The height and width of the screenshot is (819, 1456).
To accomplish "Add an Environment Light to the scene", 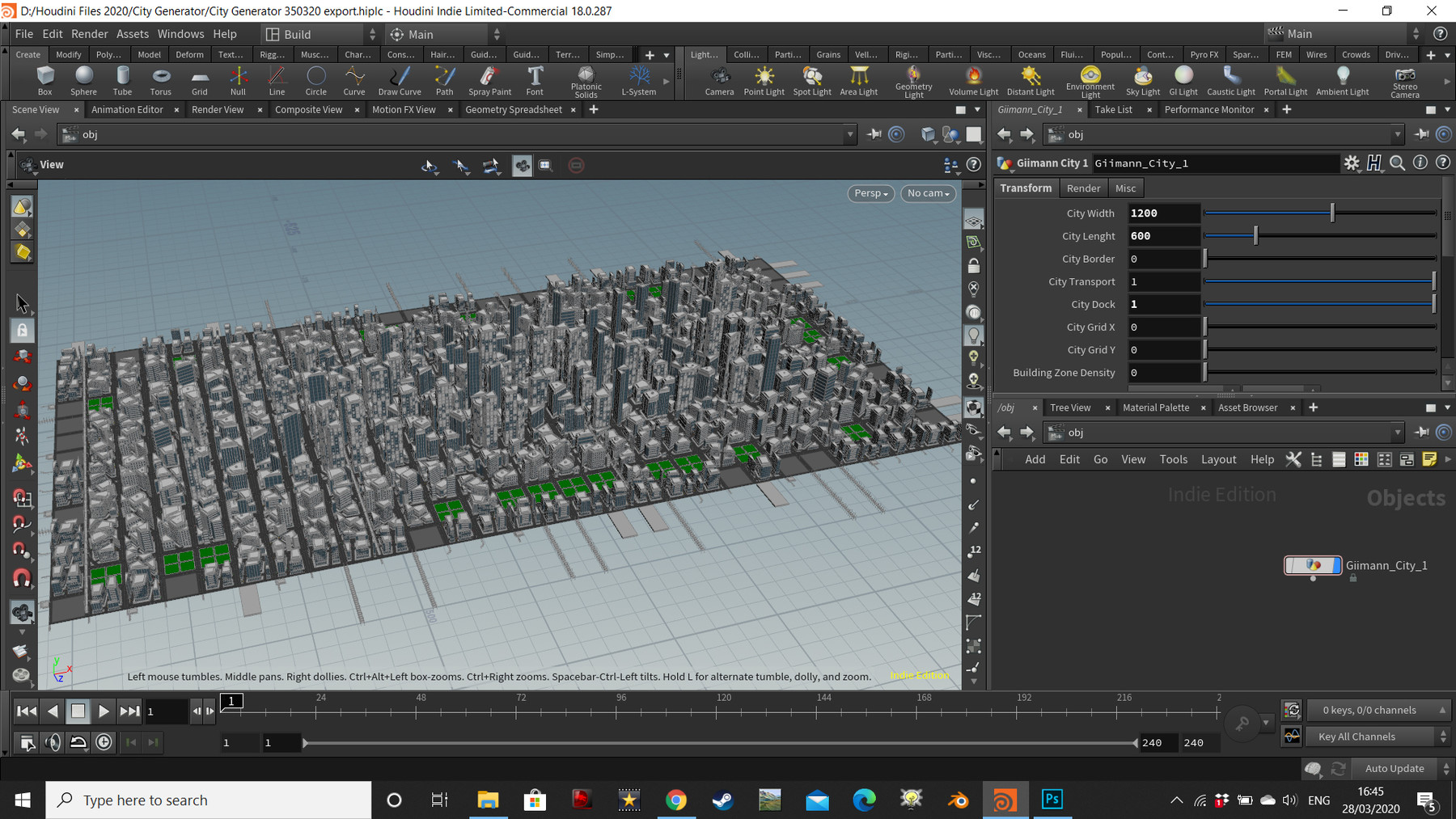I will pyautogui.click(x=1090, y=81).
